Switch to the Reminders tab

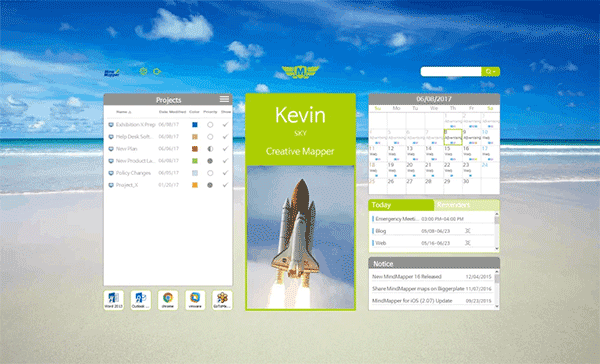coord(466,205)
